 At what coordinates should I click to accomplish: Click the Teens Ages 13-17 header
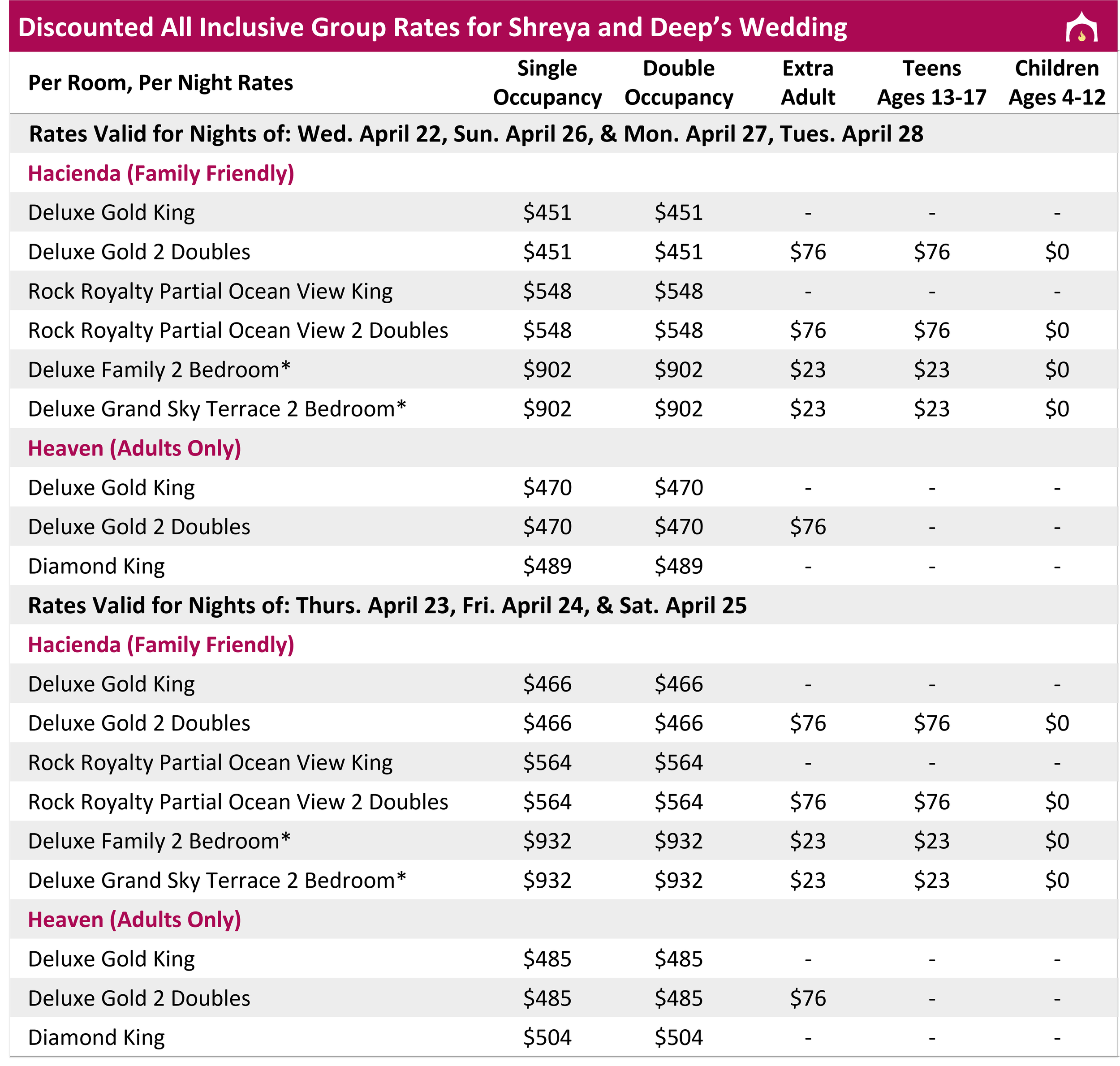[931, 83]
